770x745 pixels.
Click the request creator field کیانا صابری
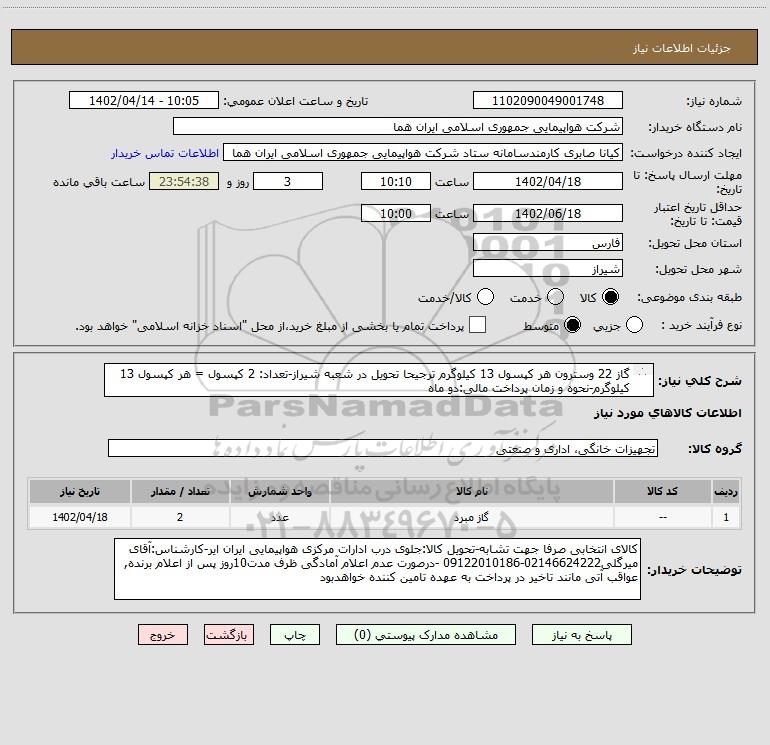click(x=423, y=153)
